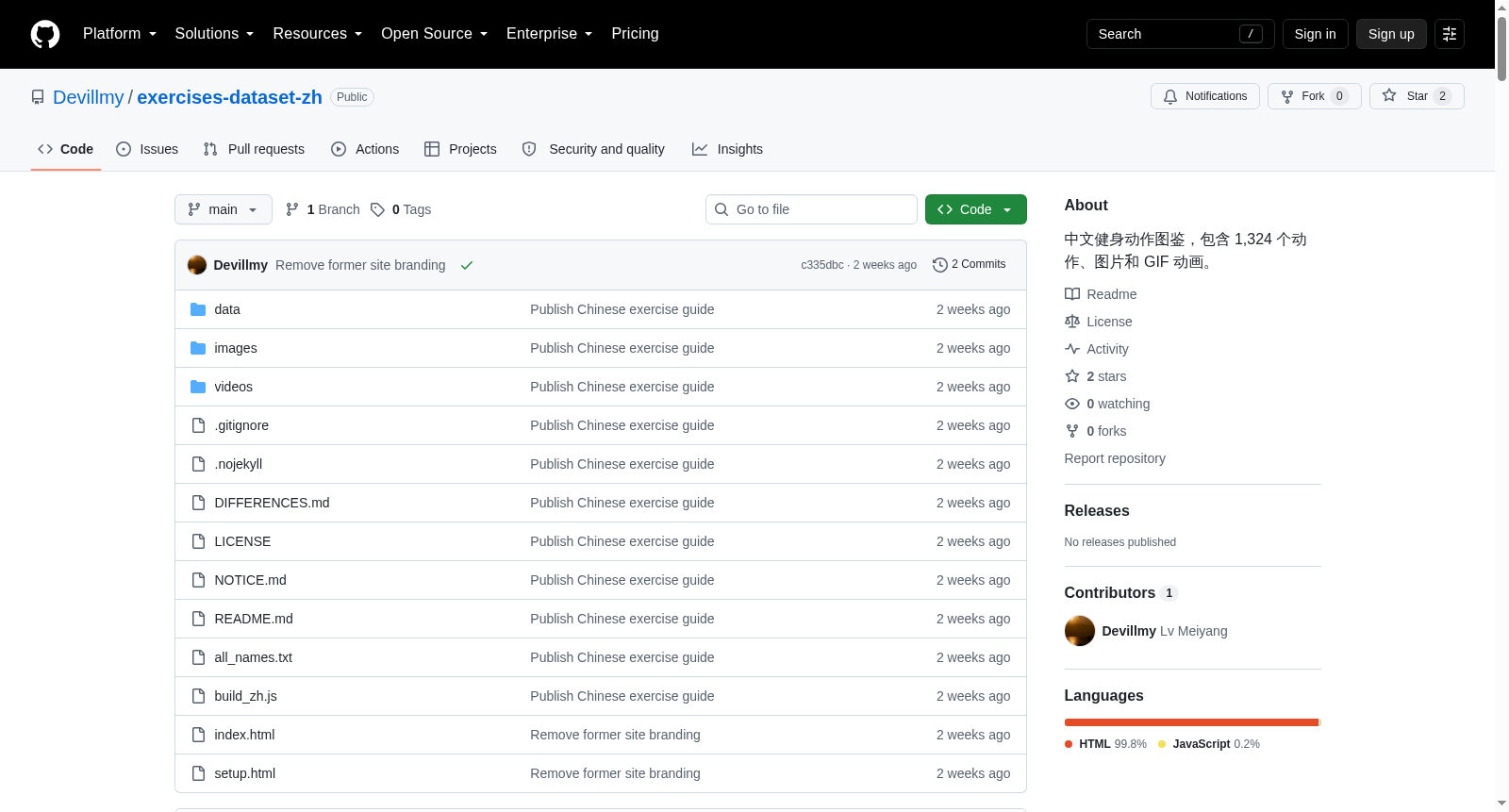Click the JavaScript 0.2% language entry

pyautogui.click(x=1209, y=744)
